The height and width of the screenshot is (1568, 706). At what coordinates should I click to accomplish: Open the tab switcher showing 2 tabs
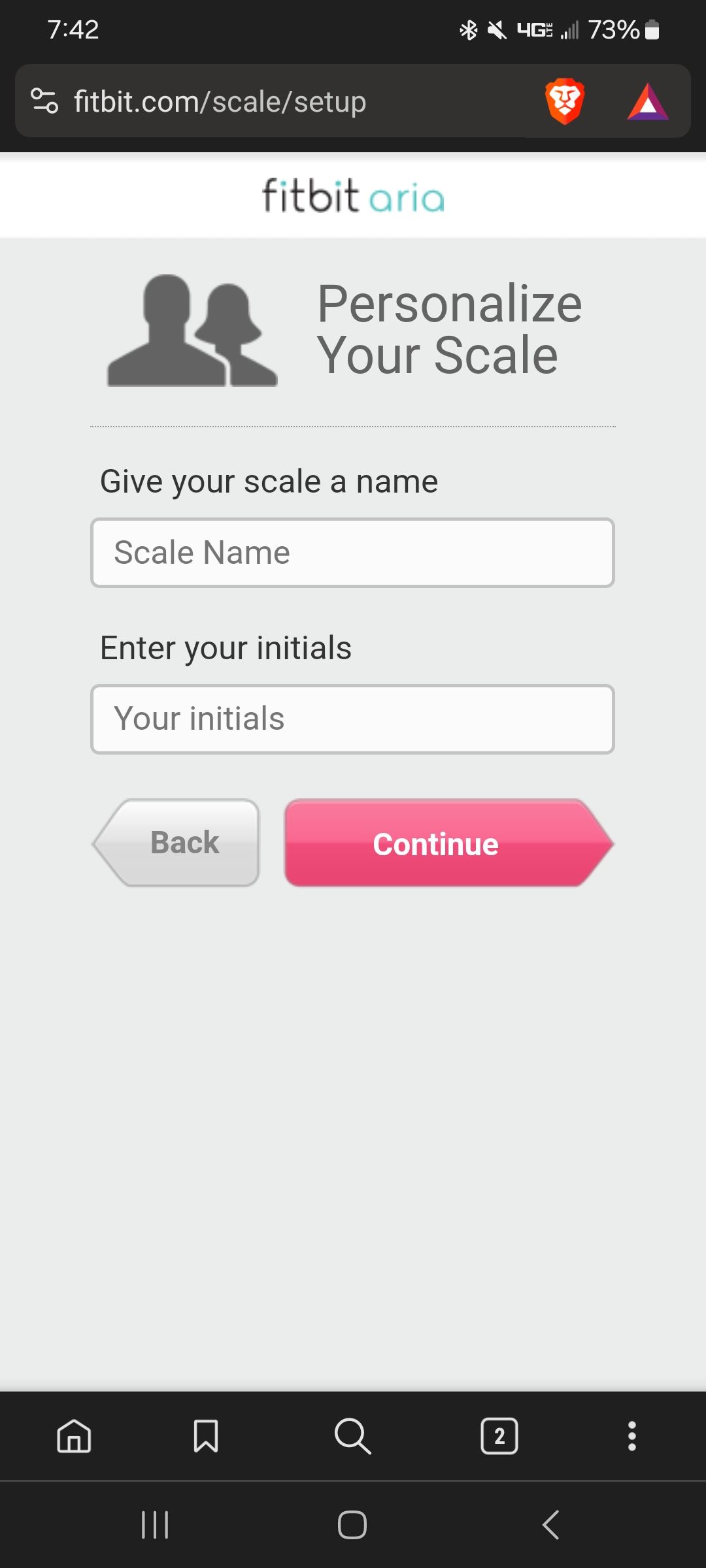[x=499, y=1436]
